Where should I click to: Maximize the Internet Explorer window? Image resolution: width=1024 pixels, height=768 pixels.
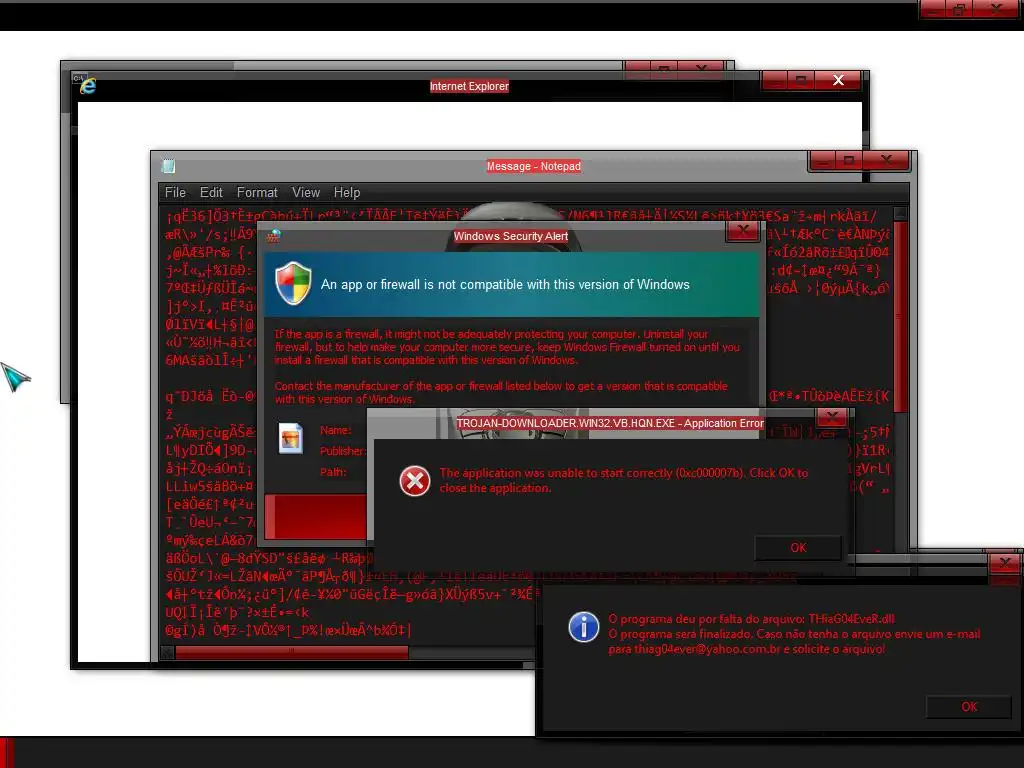click(x=800, y=80)
